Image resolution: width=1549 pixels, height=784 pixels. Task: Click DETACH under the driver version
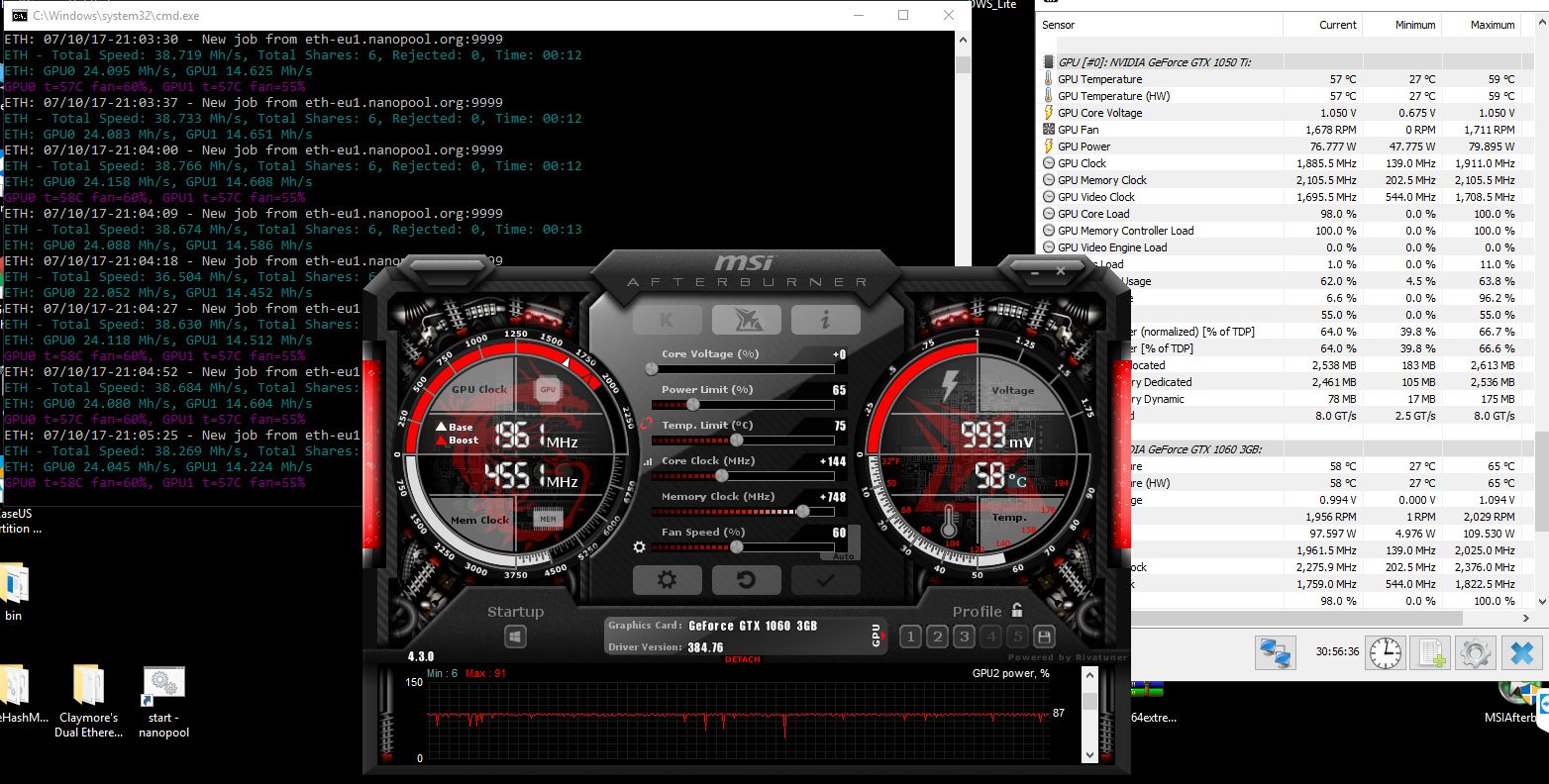click(743, 659)
